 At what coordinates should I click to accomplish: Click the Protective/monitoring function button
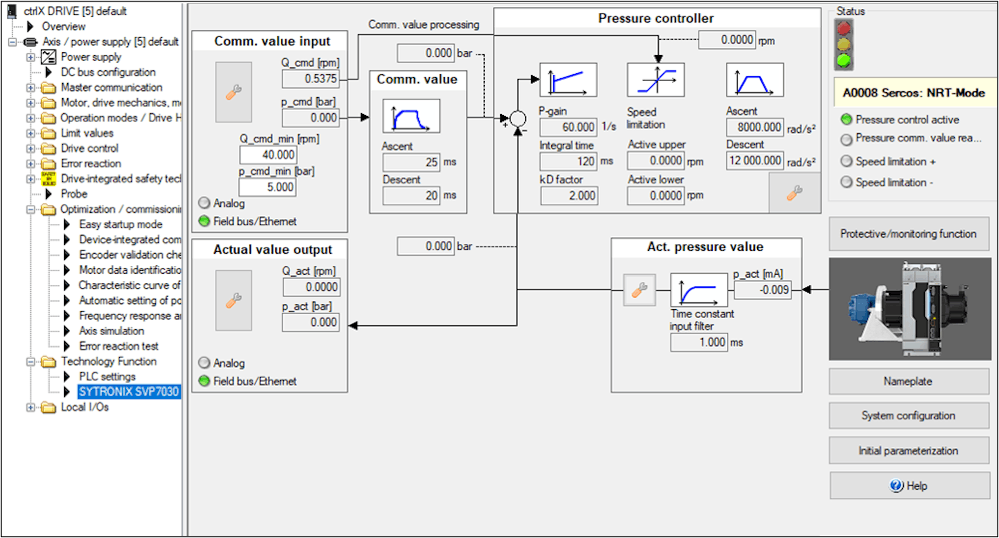click(907, 234)
